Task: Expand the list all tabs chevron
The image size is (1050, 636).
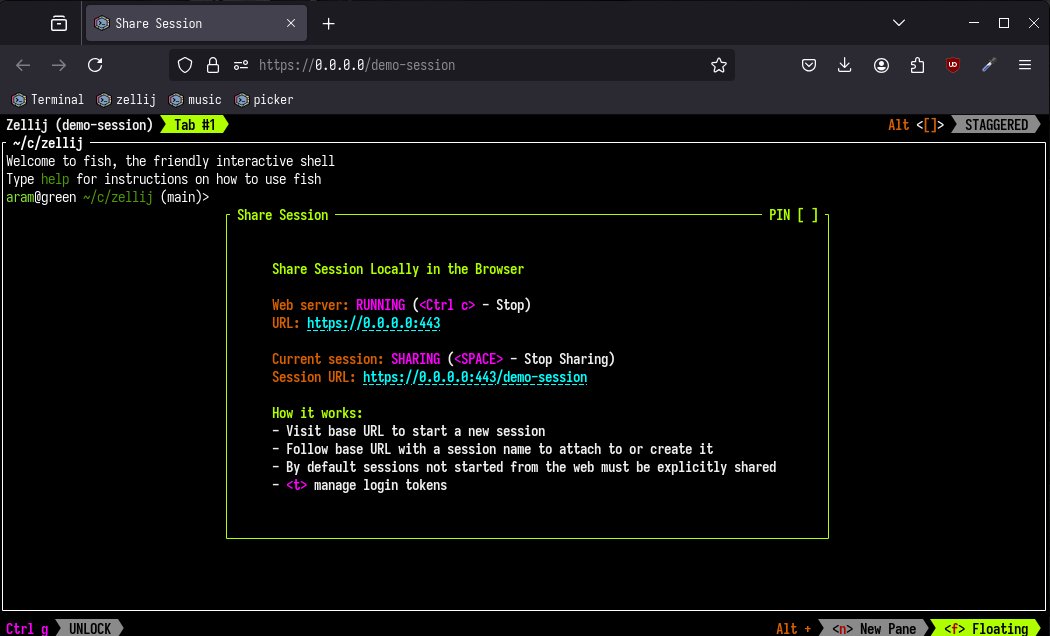Action: tap(899, 23)
